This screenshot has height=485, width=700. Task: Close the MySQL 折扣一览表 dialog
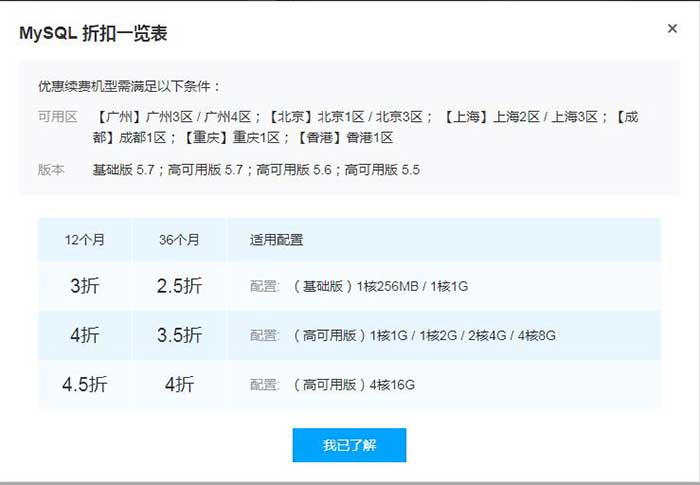(672, 29)
